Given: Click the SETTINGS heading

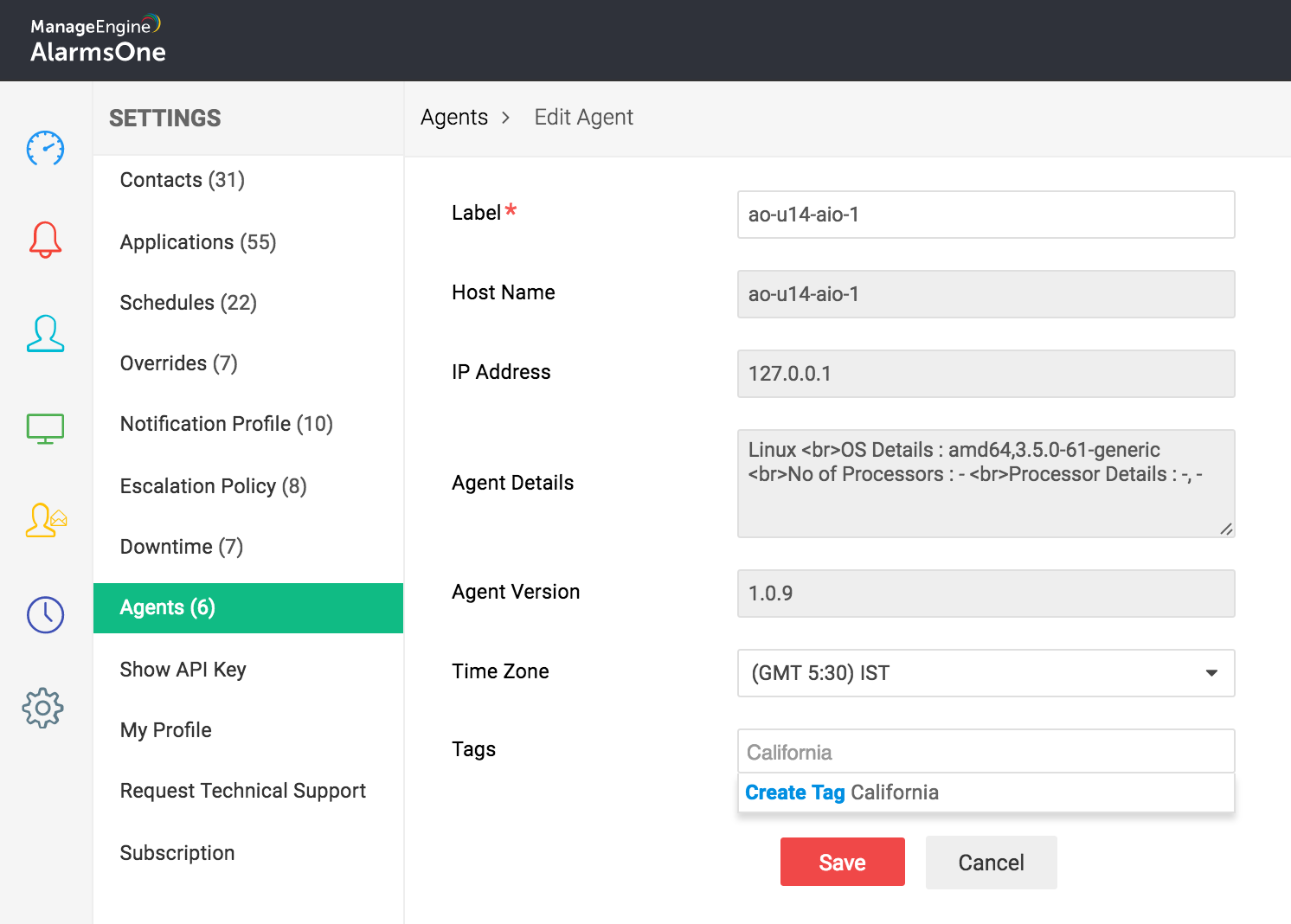Looking at the screenshot, I should [165, 119].
